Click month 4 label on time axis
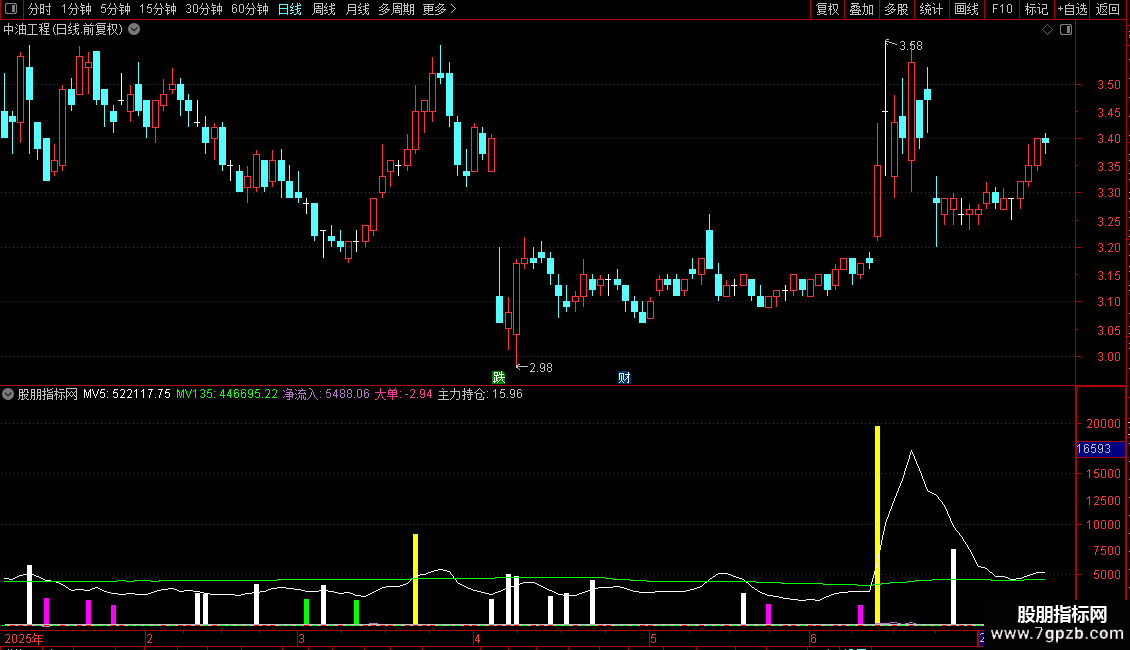The image size is (1130, 650). [477, 638]
